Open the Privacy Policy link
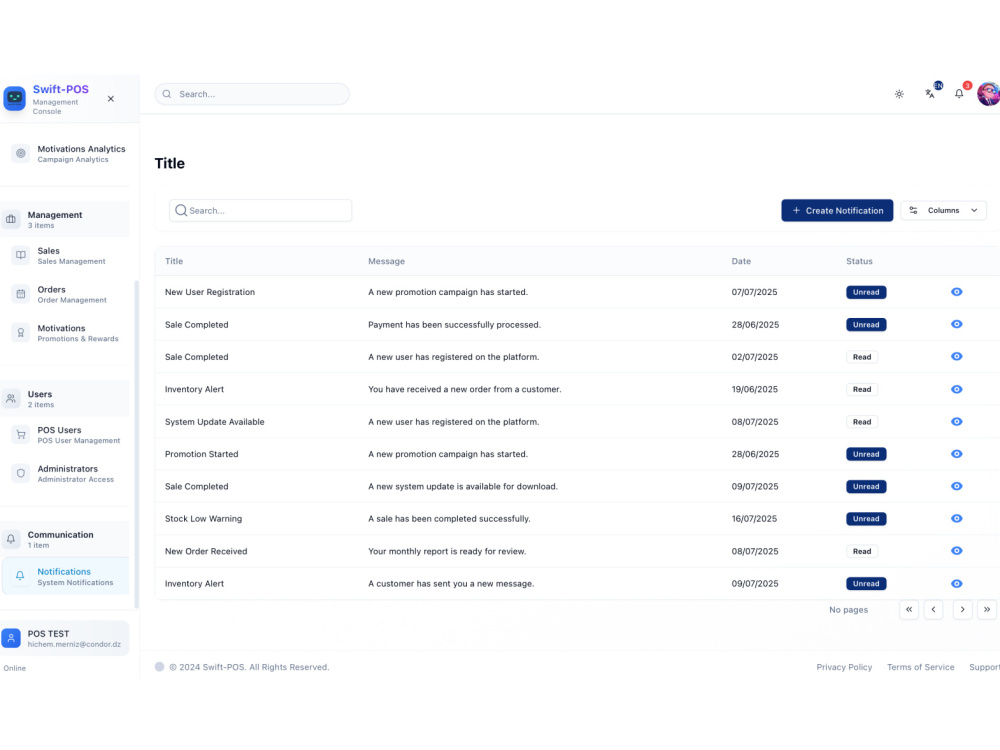The image size is (1000, 750). (844, 667)
